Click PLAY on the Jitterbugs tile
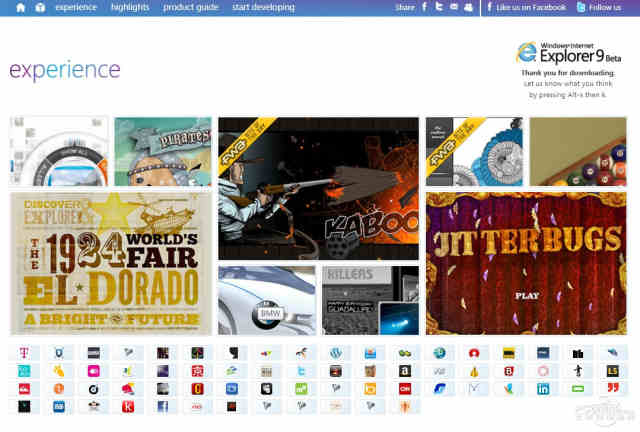640x432 pixels. (527, 296)
